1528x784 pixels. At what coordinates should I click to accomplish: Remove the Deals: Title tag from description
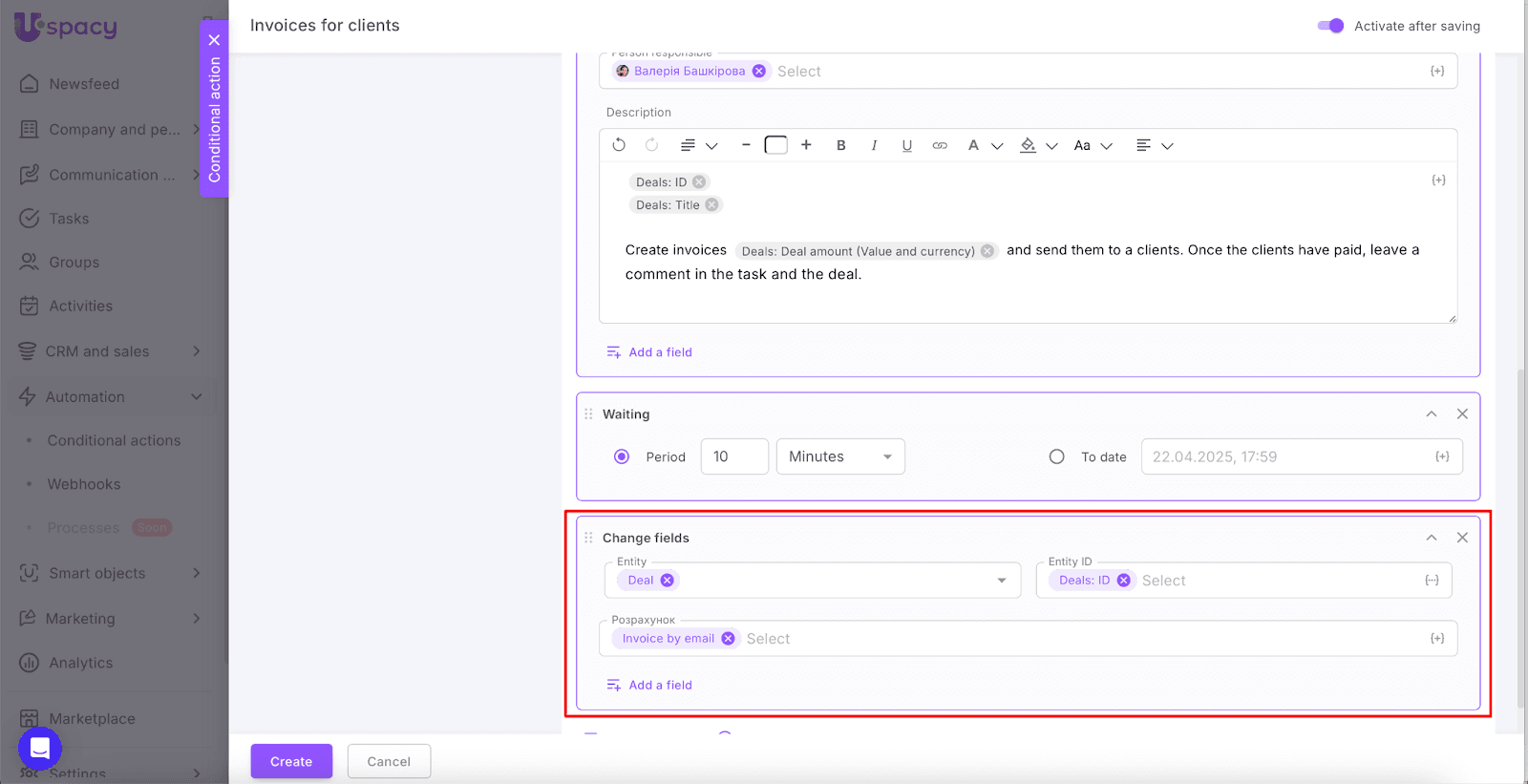[711, 205]
